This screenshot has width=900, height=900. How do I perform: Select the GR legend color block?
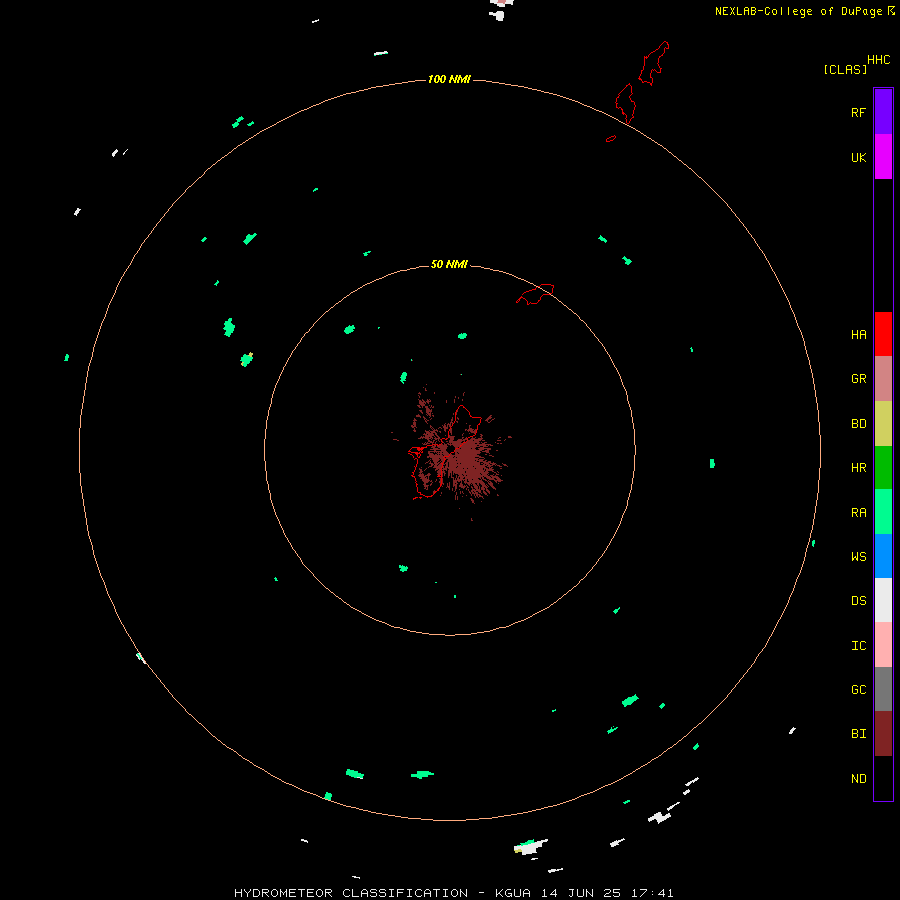click(883, 379)
